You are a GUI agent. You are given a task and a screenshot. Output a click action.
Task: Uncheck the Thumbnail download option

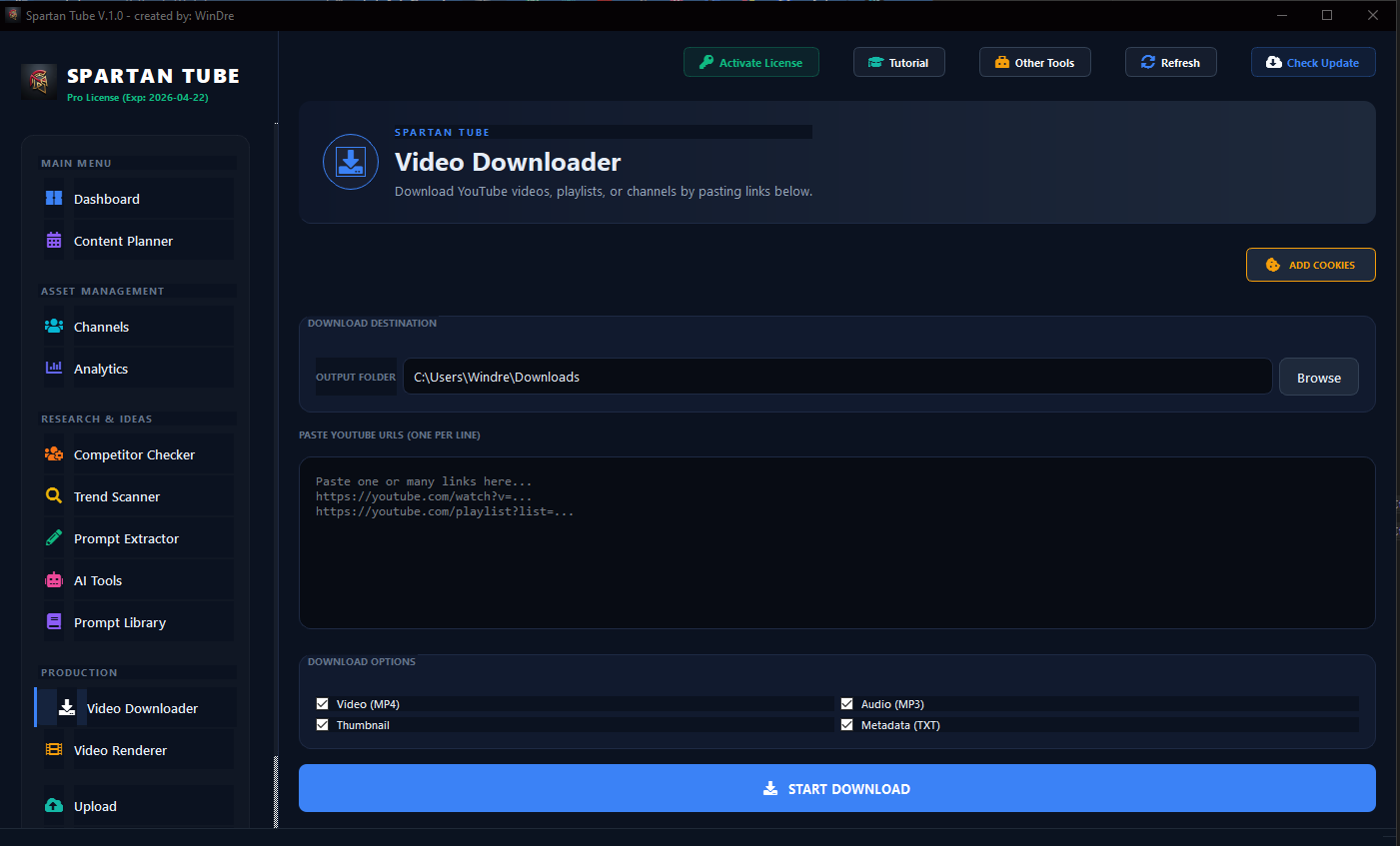pyautogui.click(x=322, y=724)
